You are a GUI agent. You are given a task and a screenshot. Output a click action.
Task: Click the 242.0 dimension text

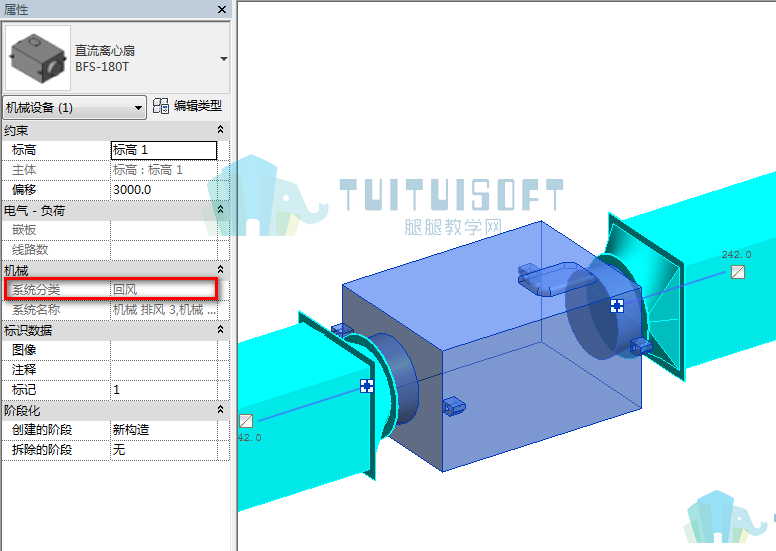click(736, 254)
